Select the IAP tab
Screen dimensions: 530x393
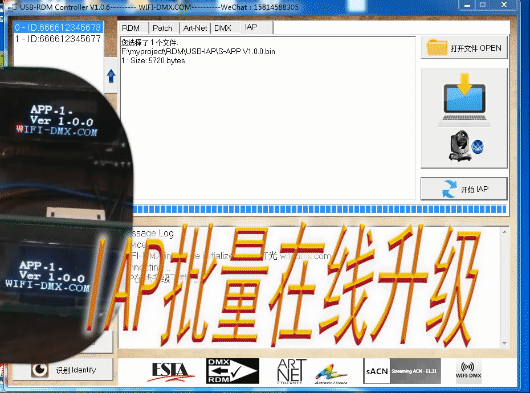coord(256,27)
